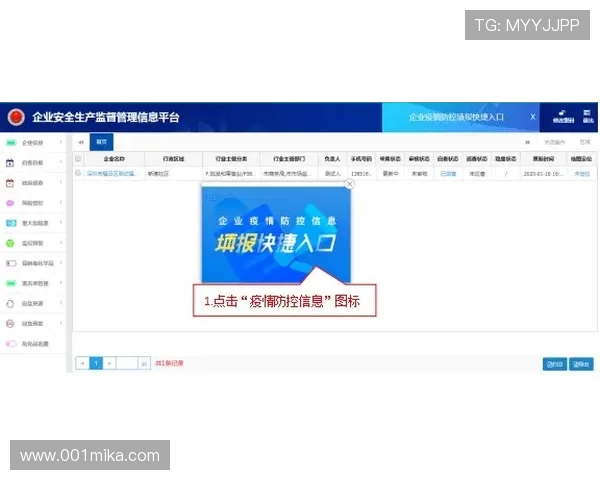Click the 2020-01-16 update time cell
Image resolution: width=600 pixels, height=480 pixels.
(543, 174)
